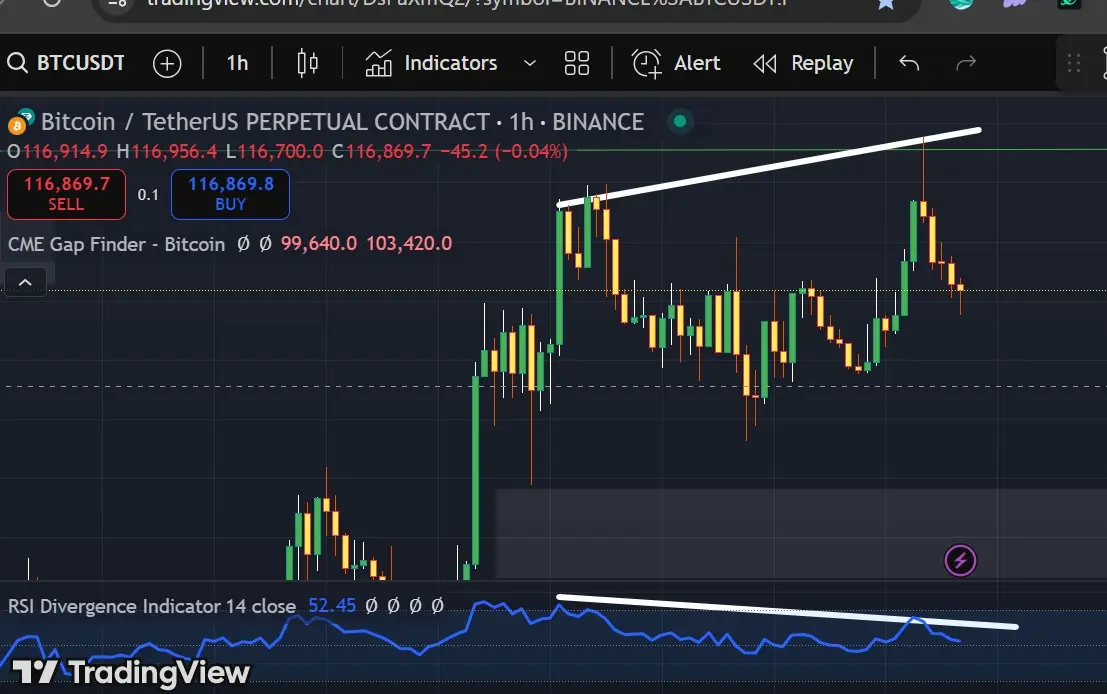This screenshot has width=1107, height=694.
Task: Click the BUY 116,869.8 button
Action: coord(230,194)
